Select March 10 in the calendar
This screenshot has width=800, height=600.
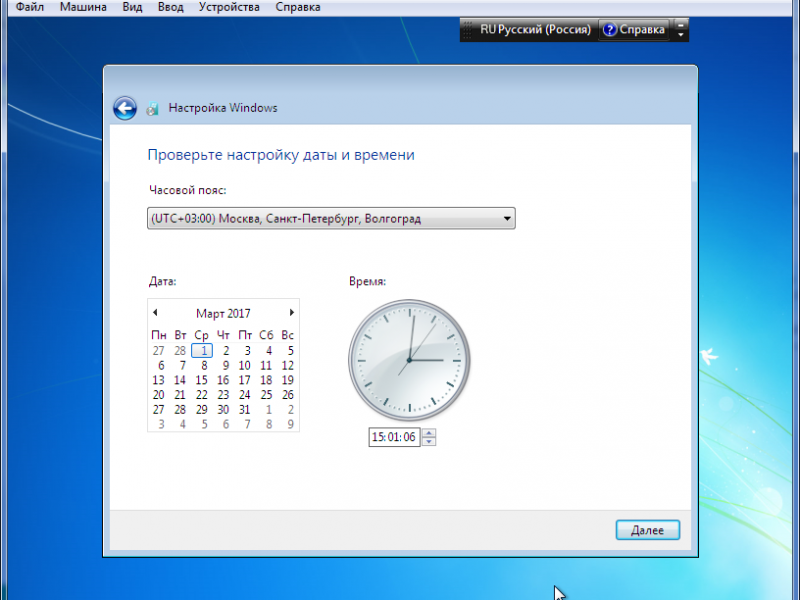[244, 365]
